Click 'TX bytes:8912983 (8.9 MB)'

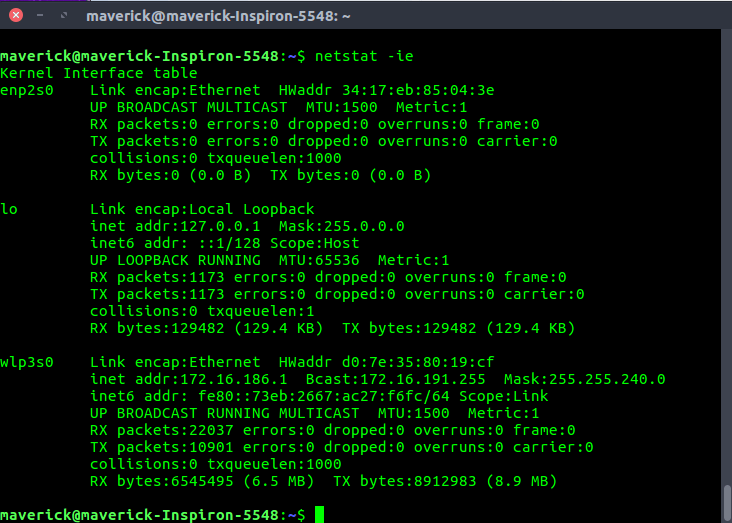pyautogui.click(x=445, y=481)
